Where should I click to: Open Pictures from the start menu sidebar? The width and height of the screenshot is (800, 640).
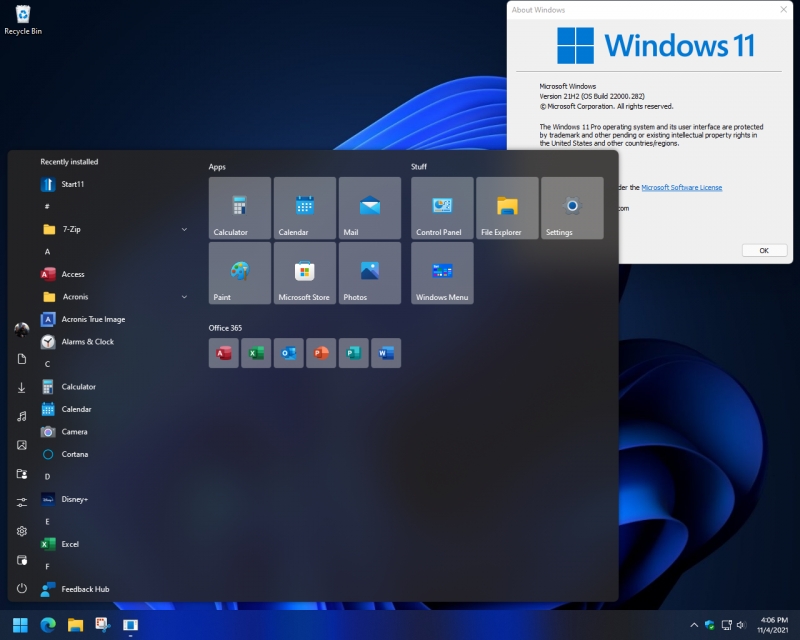[21, 445]
